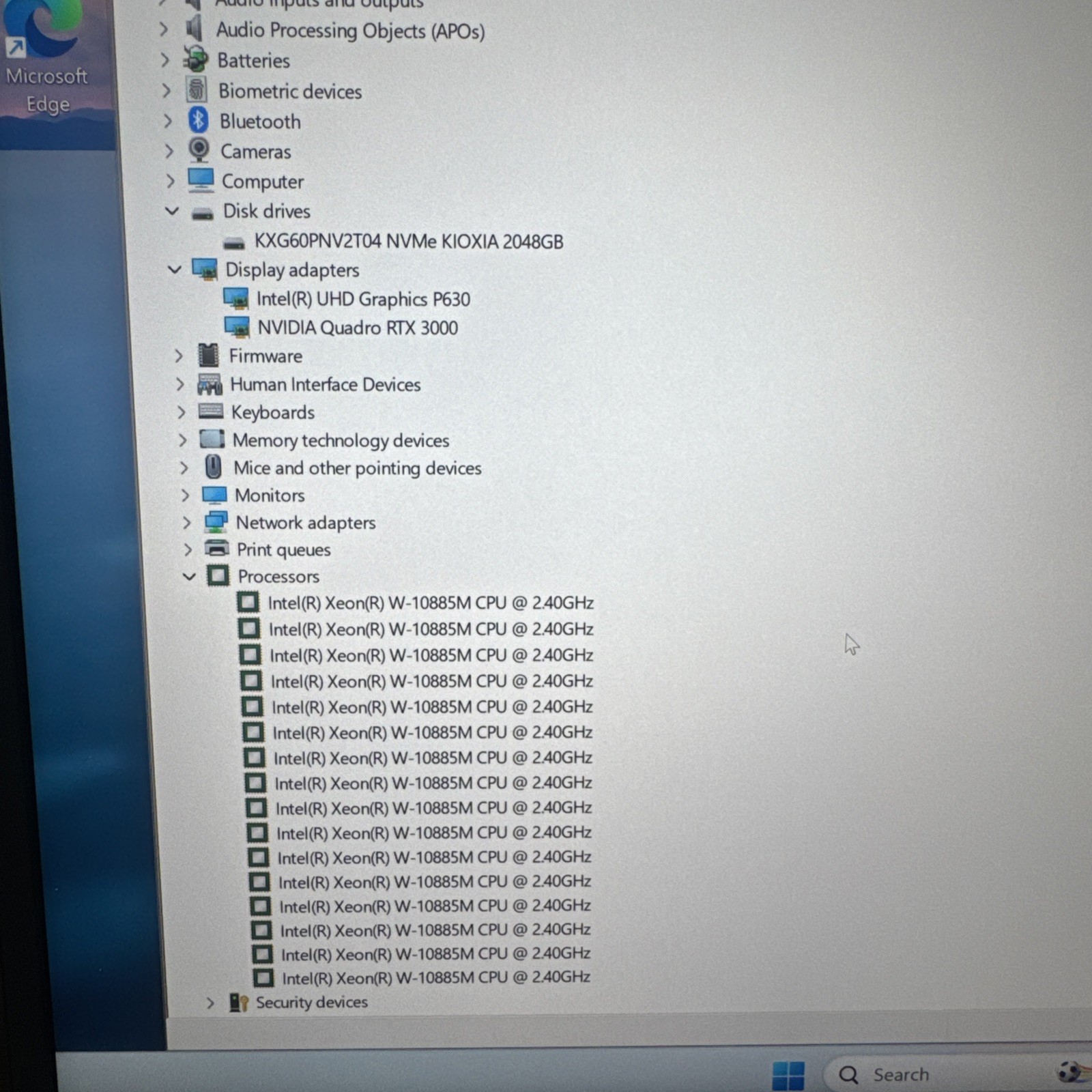
Task: Select Intel(R) UHD Graphics P630 entry
Action: coord(363,299)
